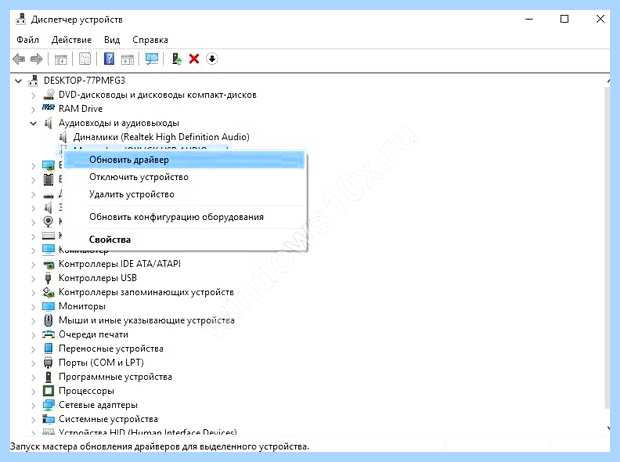Click the icon beside Контроллеры запоминающих устройств
Image resolution: width=620 pixels, height=462 pixels.
pyautogui.click(x=48, y=292)
